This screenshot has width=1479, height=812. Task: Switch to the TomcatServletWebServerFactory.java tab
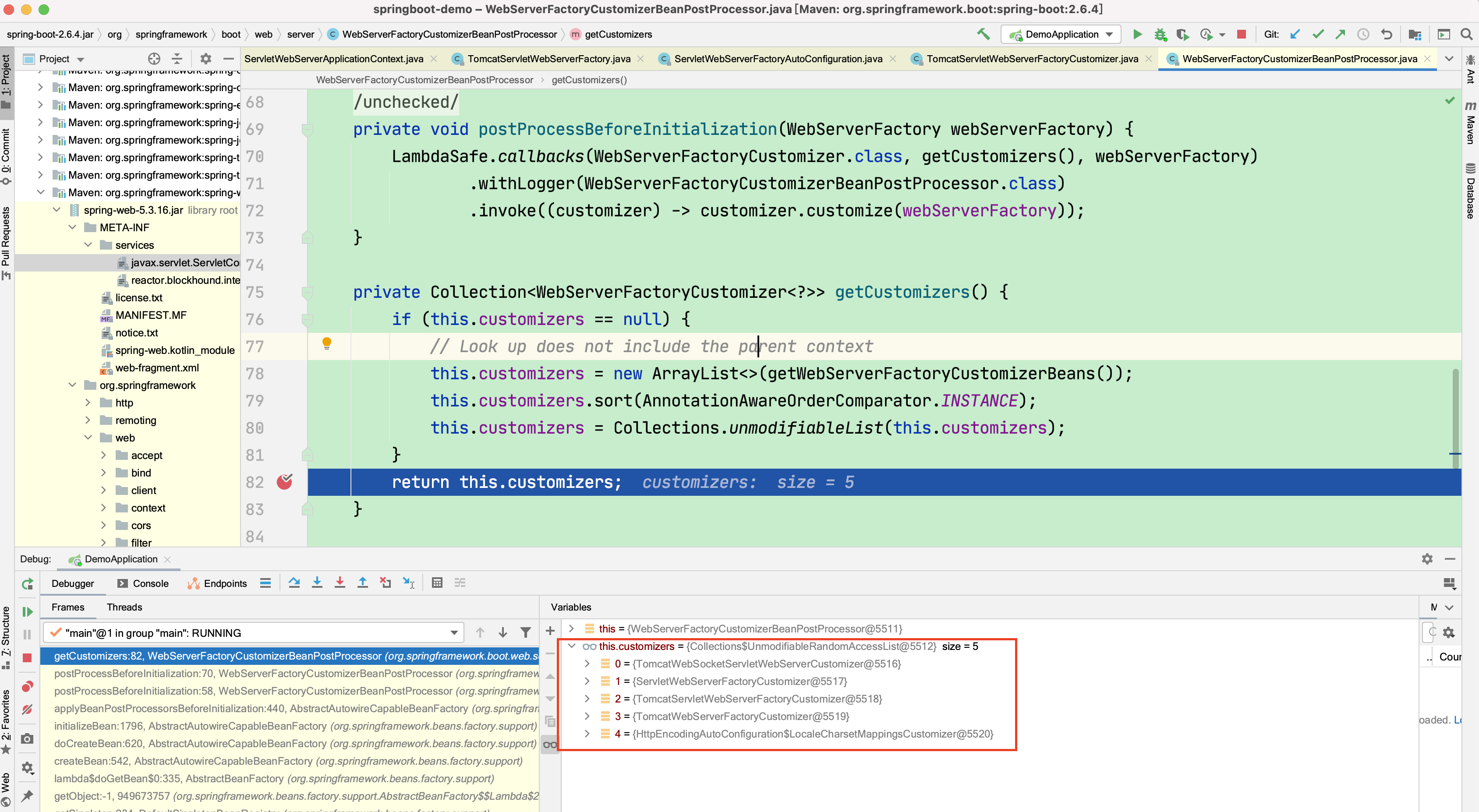548,59
